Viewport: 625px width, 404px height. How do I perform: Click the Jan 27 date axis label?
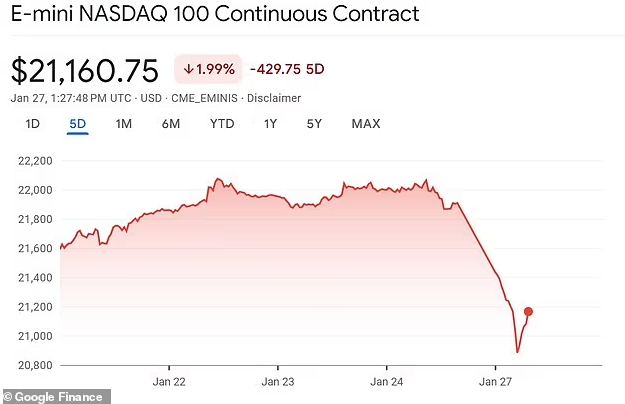pos(495,382)
